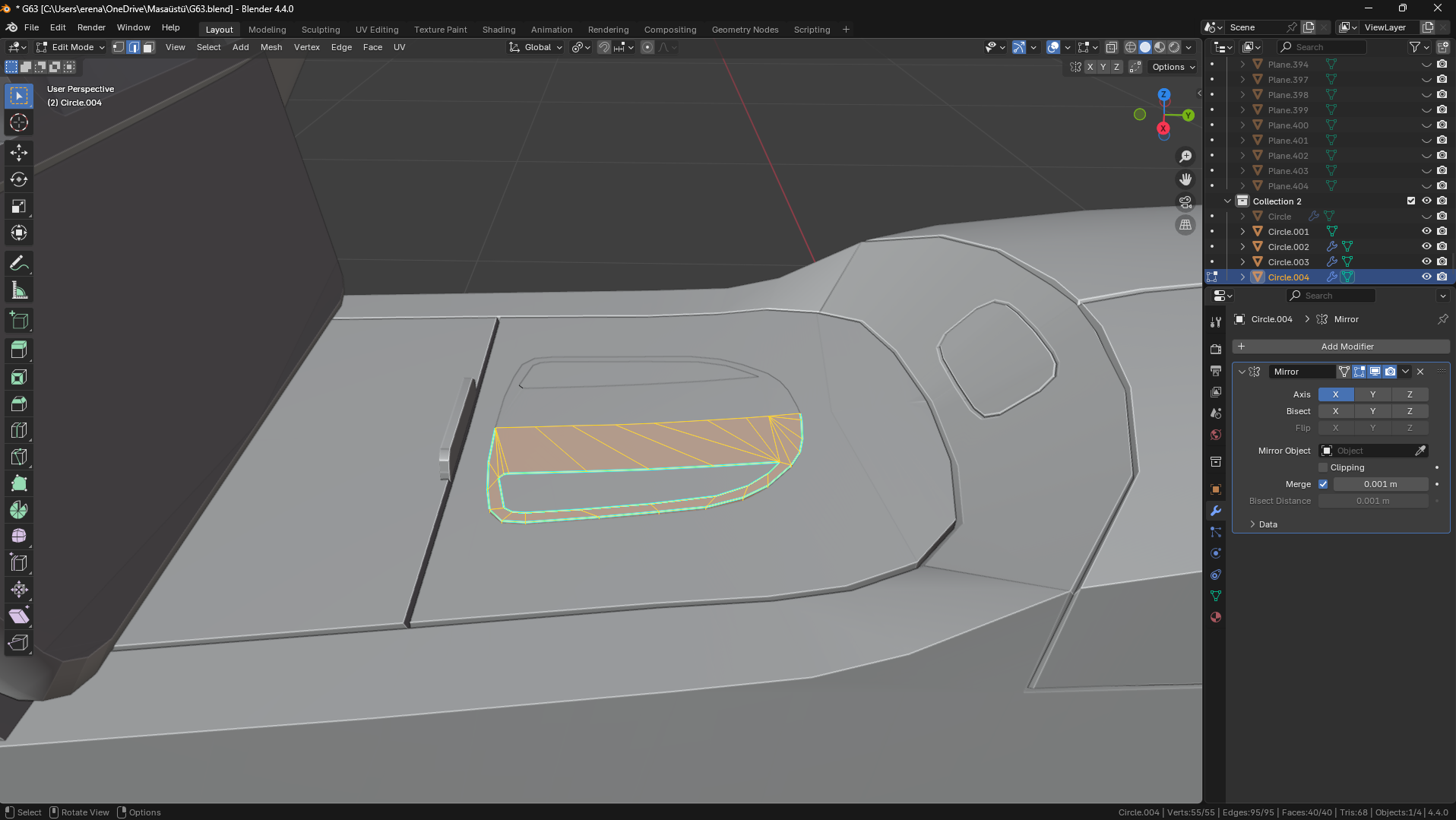Activate the Bevel tool
The width and height of the screenshot is (1456, 820).
pos(19,404)
